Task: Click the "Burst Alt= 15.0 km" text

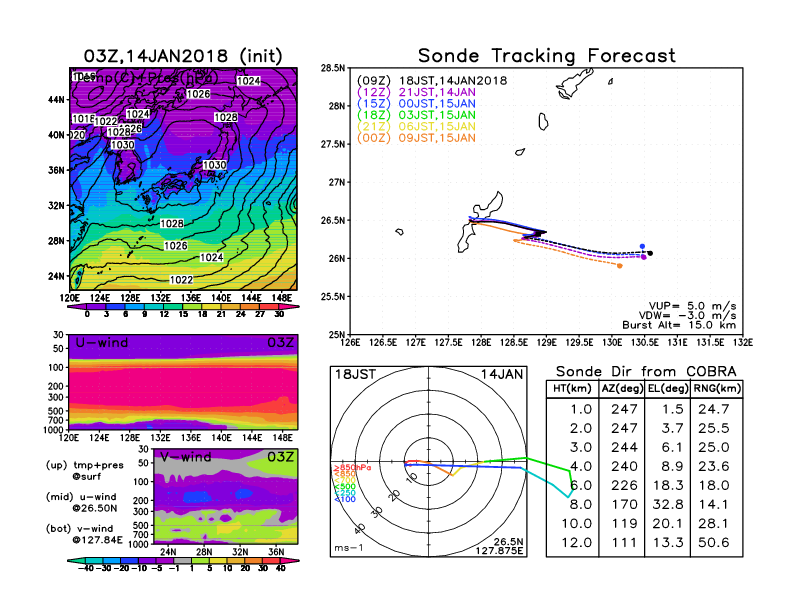Action: (679, 325)
